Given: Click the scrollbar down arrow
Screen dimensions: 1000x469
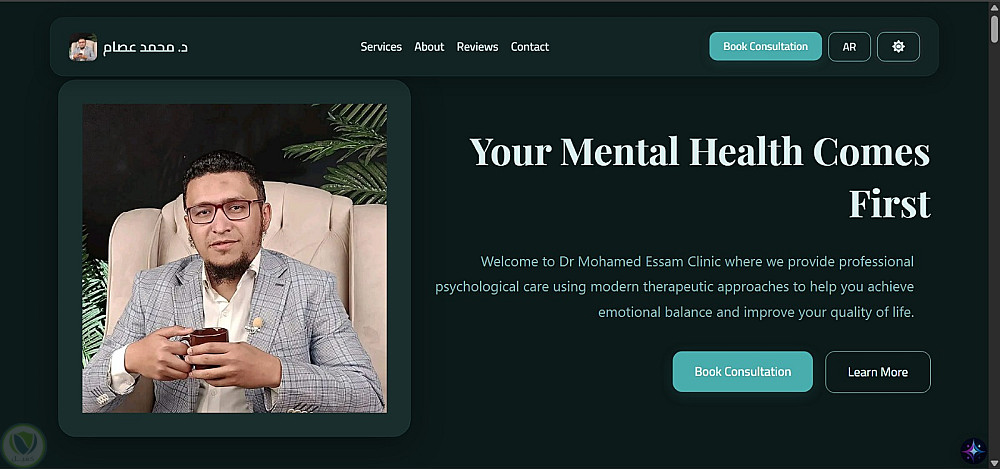Looking at the screenshot, I should [994, 463].
